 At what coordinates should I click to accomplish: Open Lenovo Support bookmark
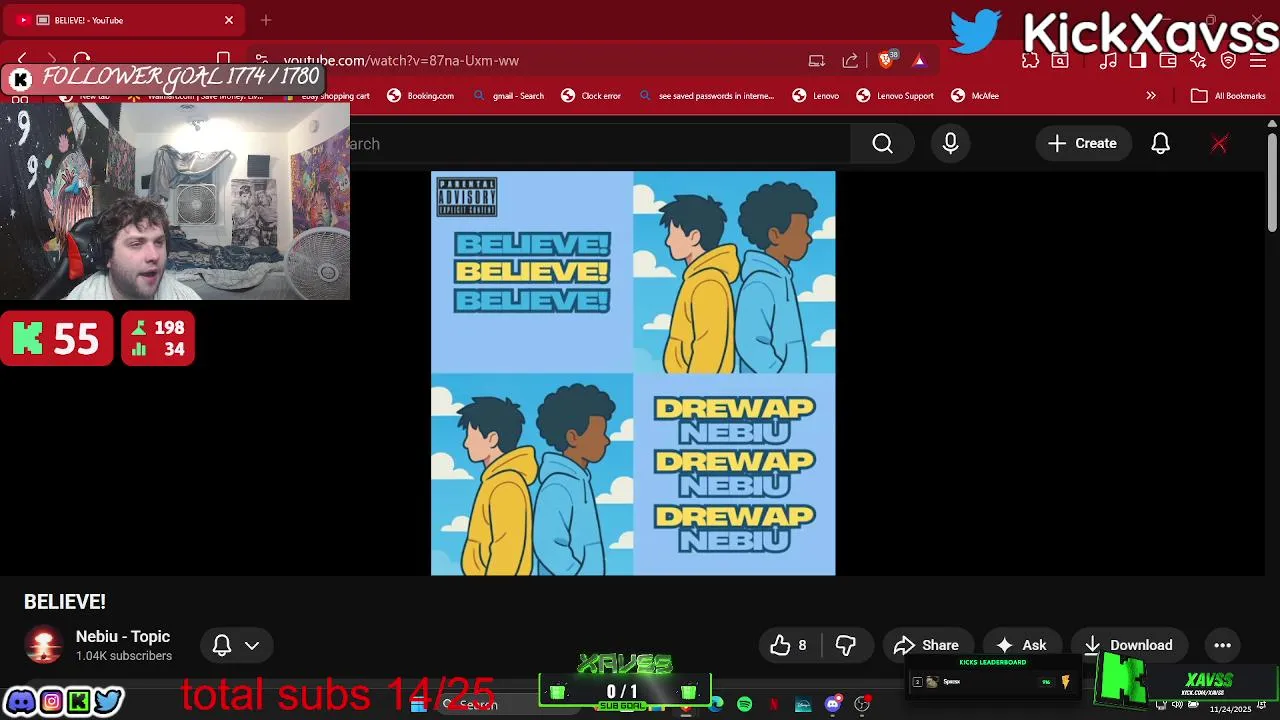895,96
